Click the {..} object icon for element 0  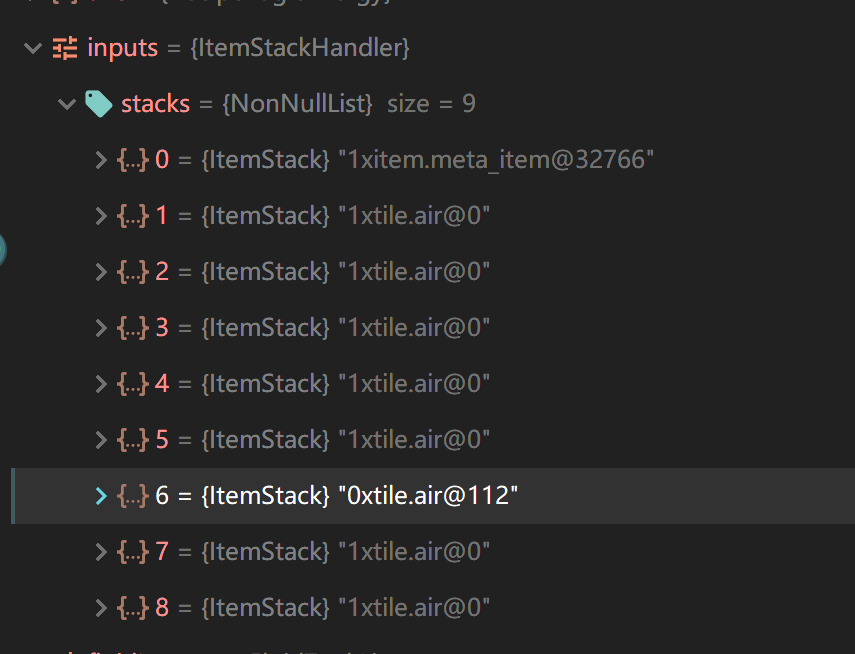(132, 159)
